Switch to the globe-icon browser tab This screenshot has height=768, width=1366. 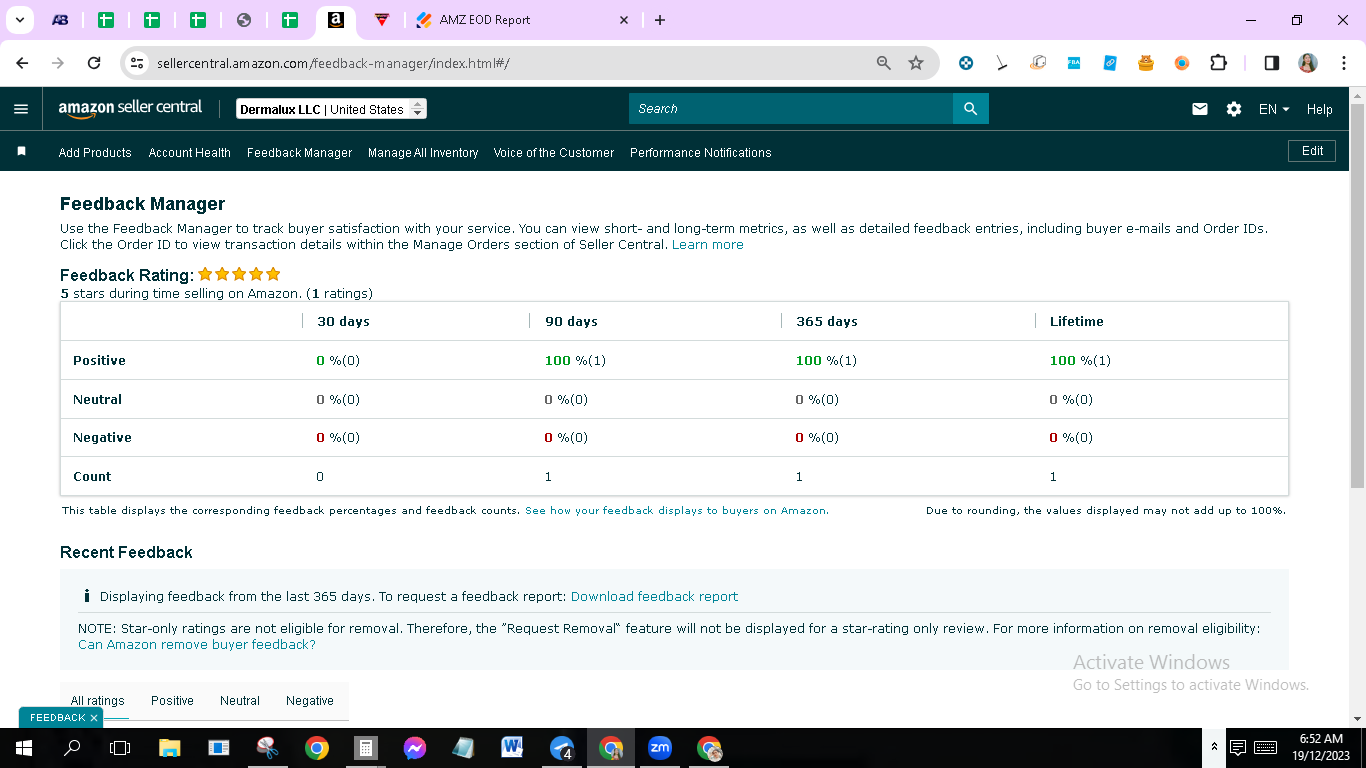coord(244,20)
